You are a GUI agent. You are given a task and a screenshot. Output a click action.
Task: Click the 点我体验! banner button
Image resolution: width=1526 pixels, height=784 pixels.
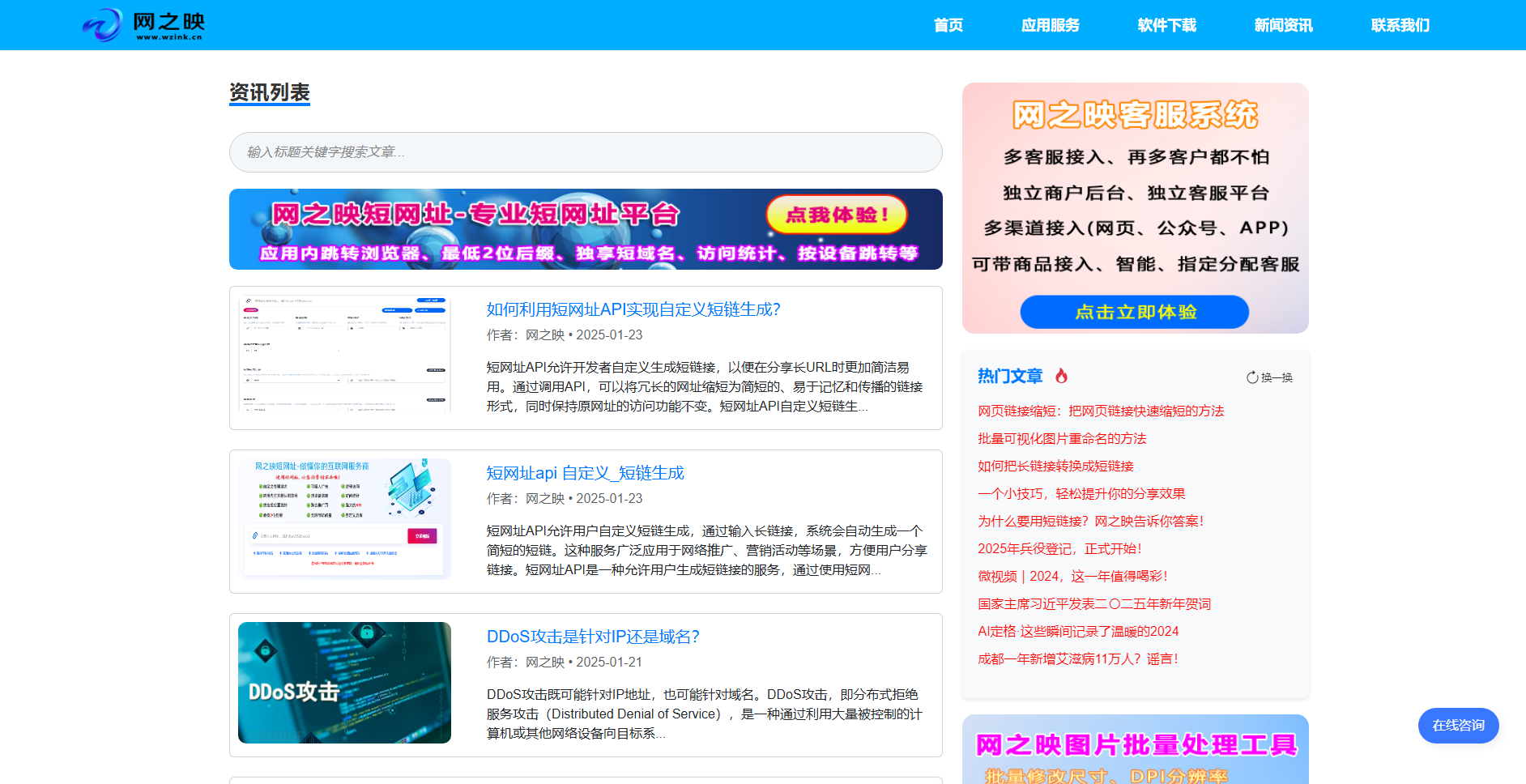click(837, 215)
